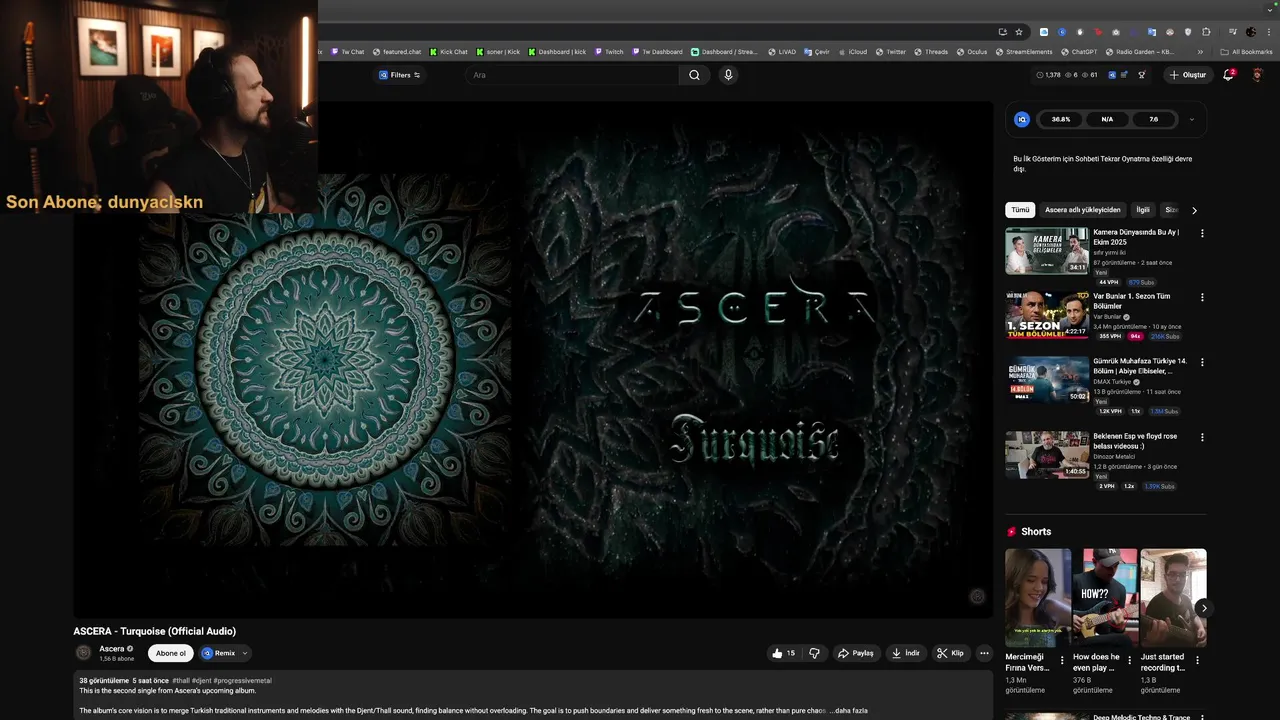Open the Mercimeği Fırına short thumbnail
Image resolution: width=1280 pixels, height=720 pixels.
click(x=1038, y=597)
